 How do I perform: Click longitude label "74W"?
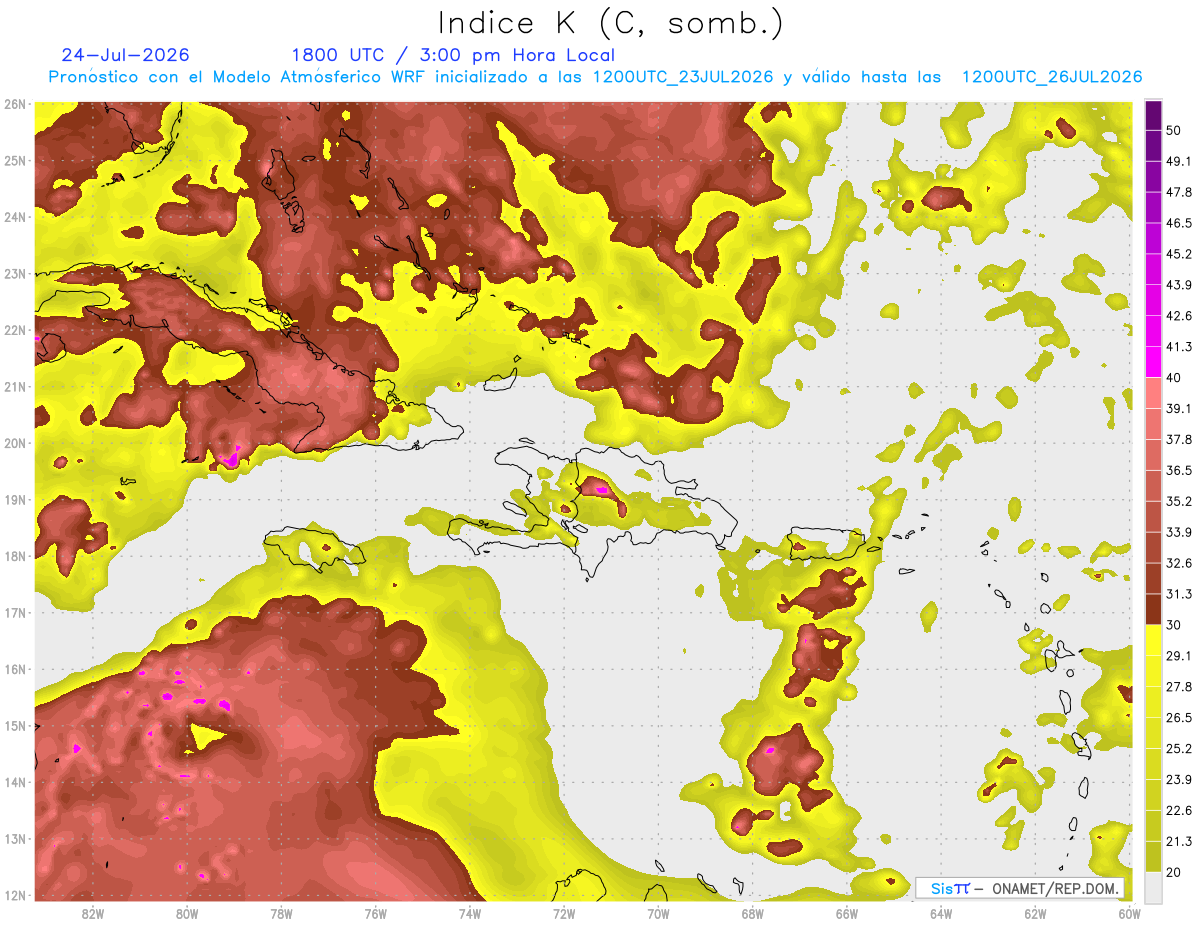pos(470,913)
